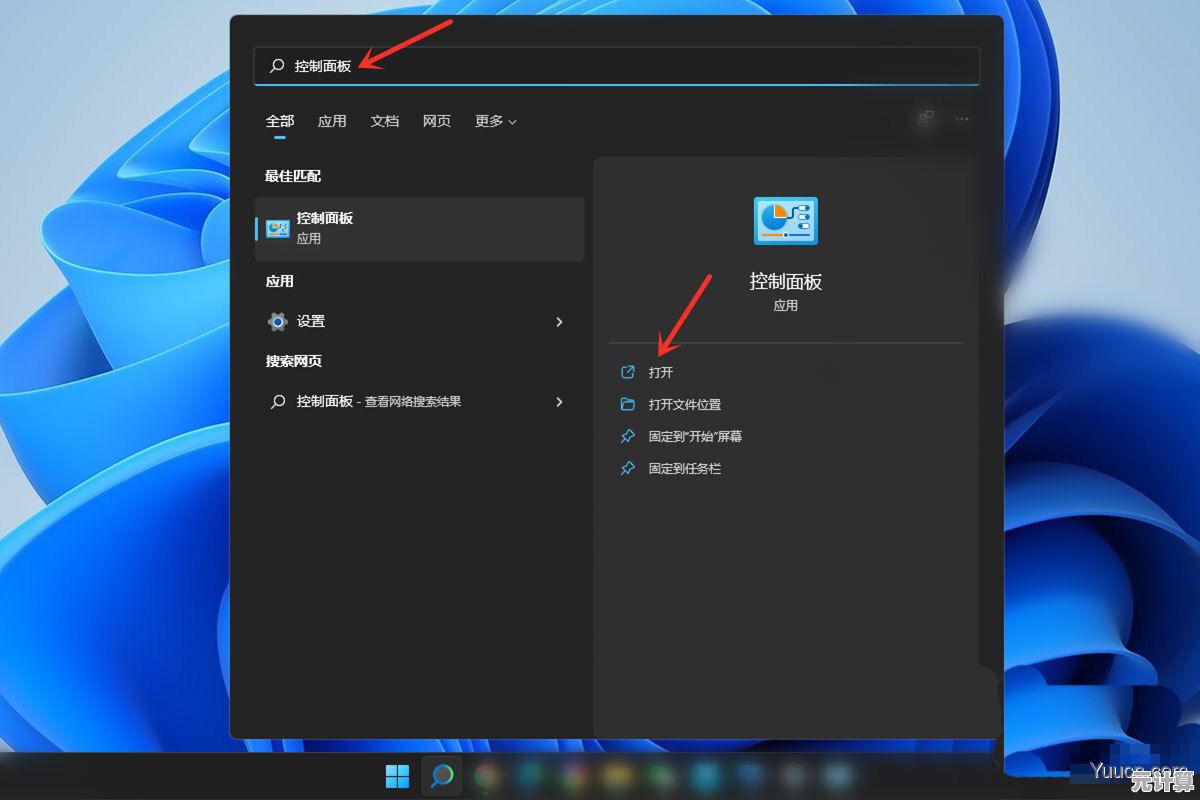
Task: Switch to the 网页 tab
Action: 436,121
